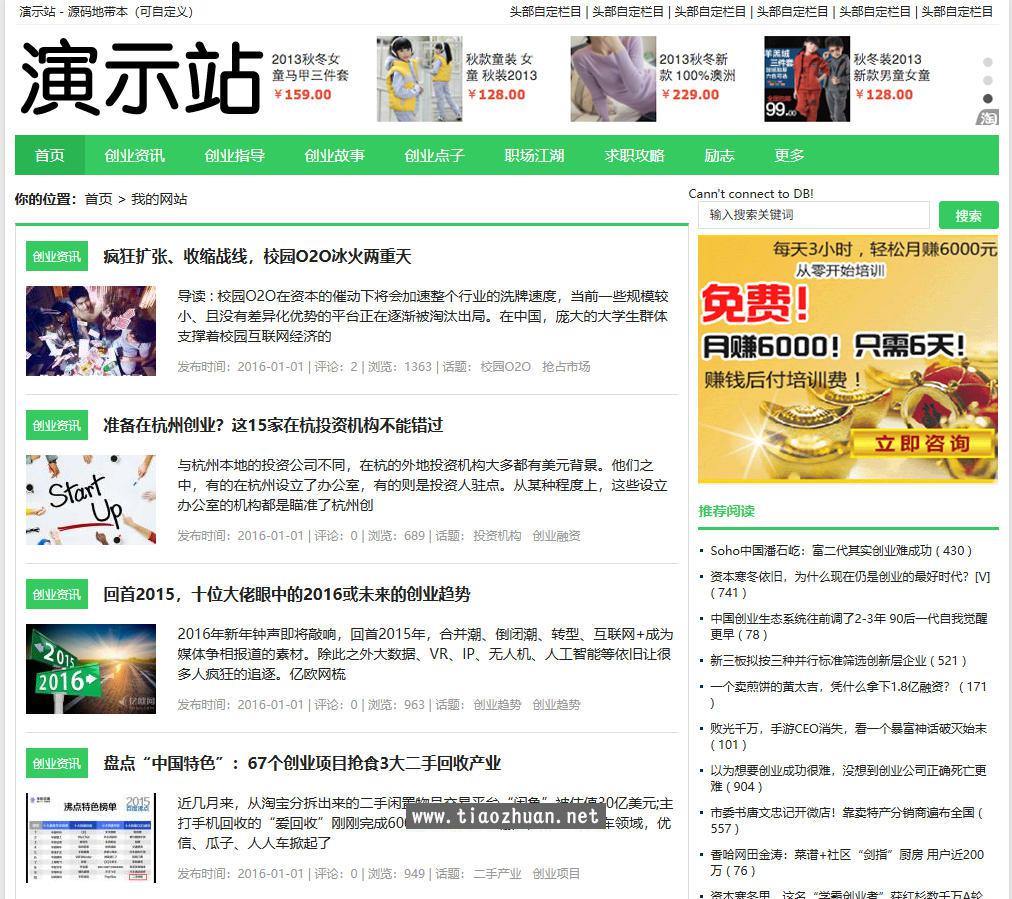This screenshot has height=899, width=1012.
Task: Open the Start Up article thumbnail
Action: pos(91,500)
